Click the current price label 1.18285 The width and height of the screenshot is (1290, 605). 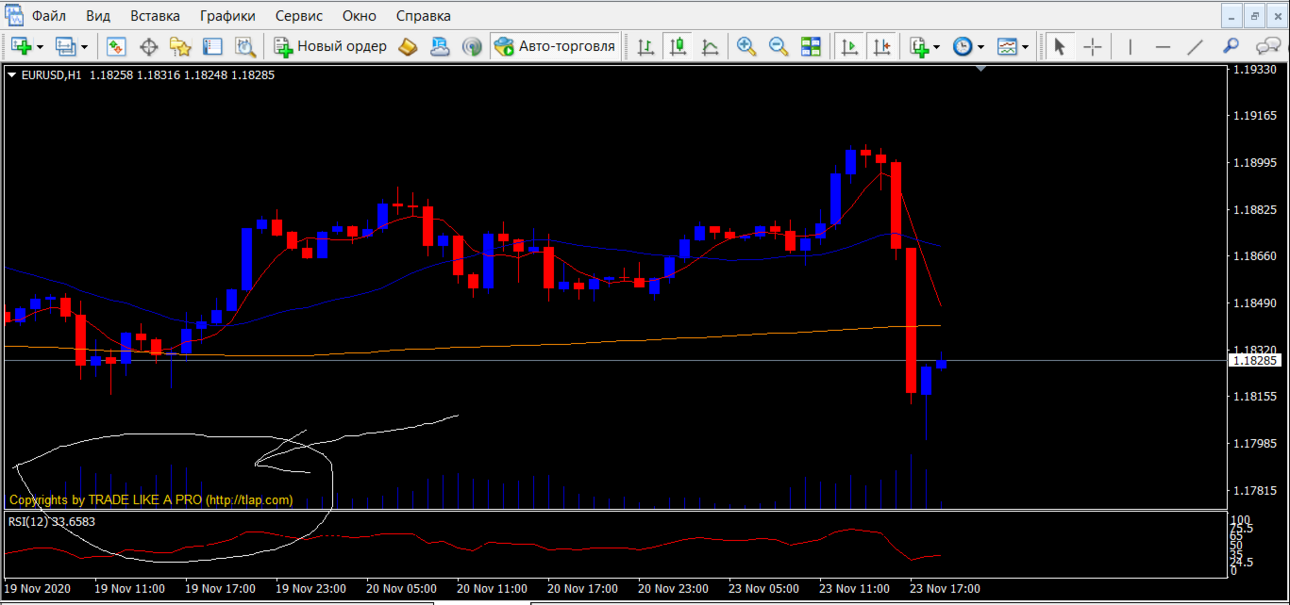tap(1255, 360)
